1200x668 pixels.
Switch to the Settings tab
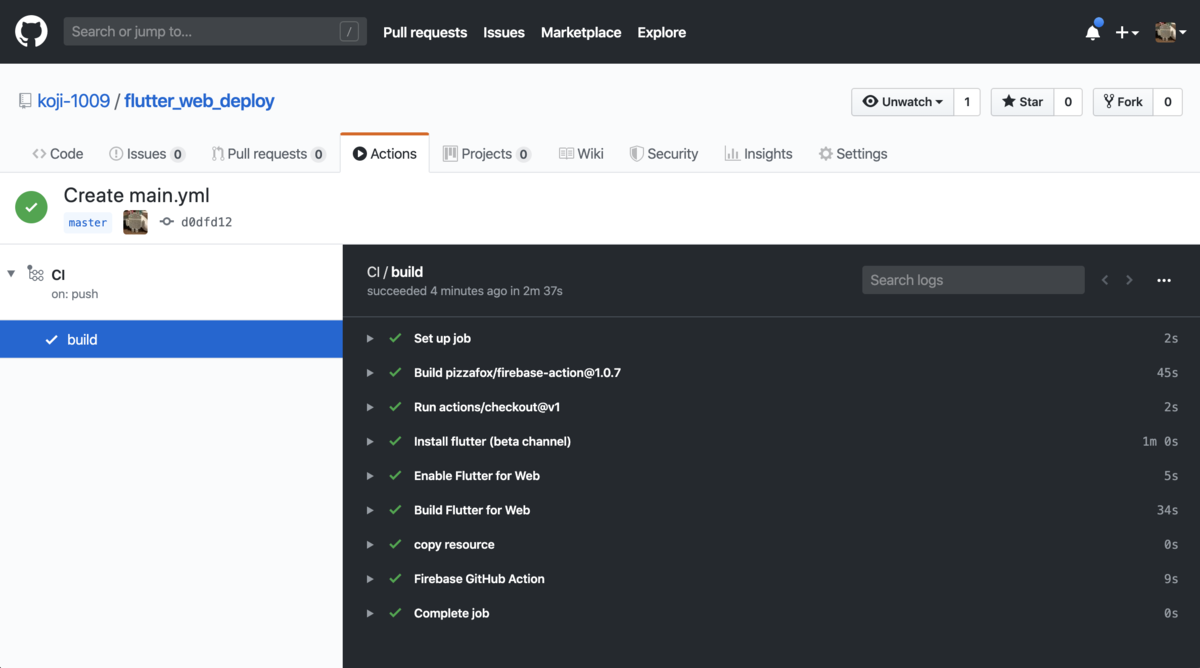pyautogui.click(x=853, y=154)
